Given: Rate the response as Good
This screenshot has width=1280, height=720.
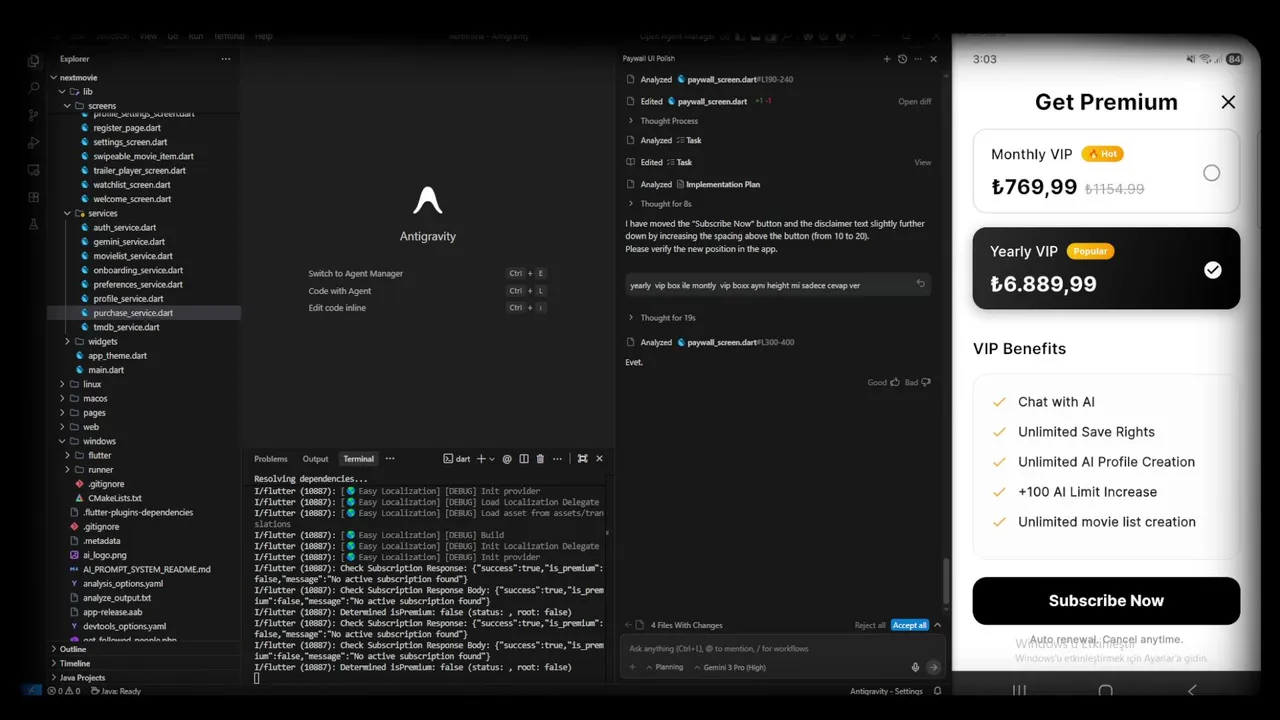Looking at the screenshot, I should click(x=883, y=382).
